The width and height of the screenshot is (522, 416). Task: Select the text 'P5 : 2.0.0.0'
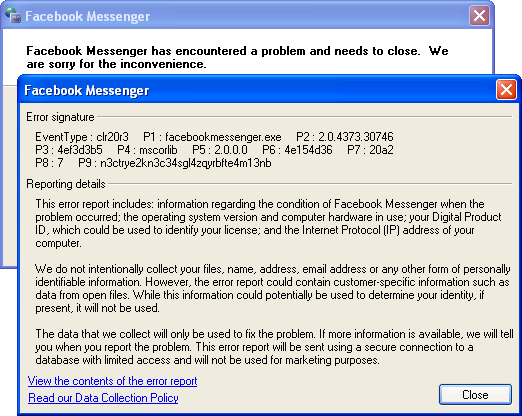(x=220, y=150)
